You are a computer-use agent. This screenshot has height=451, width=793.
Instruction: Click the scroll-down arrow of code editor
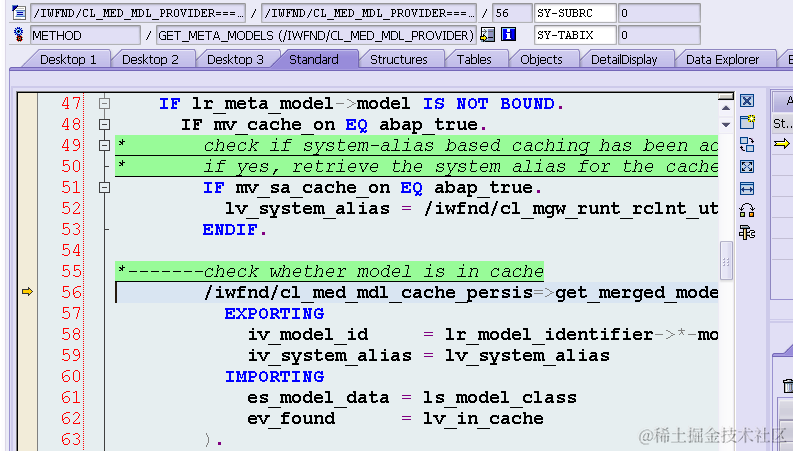726,124
